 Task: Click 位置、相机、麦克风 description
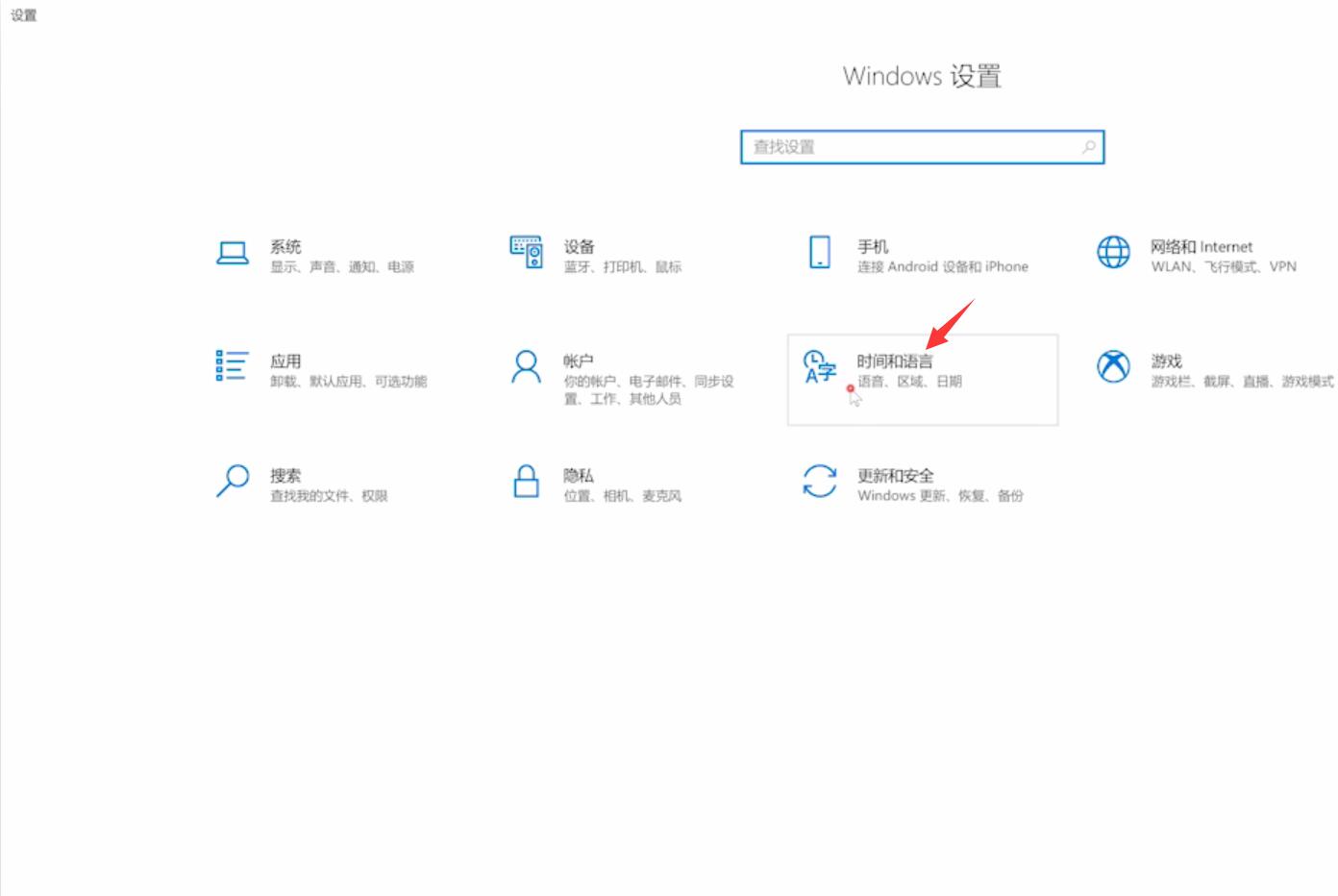point(623,495)
